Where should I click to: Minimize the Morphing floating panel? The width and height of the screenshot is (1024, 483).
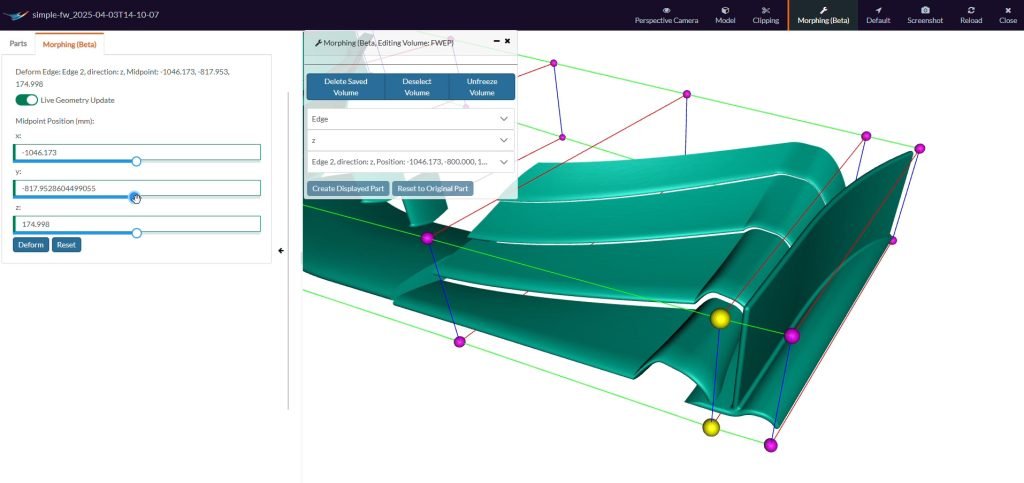496,41
